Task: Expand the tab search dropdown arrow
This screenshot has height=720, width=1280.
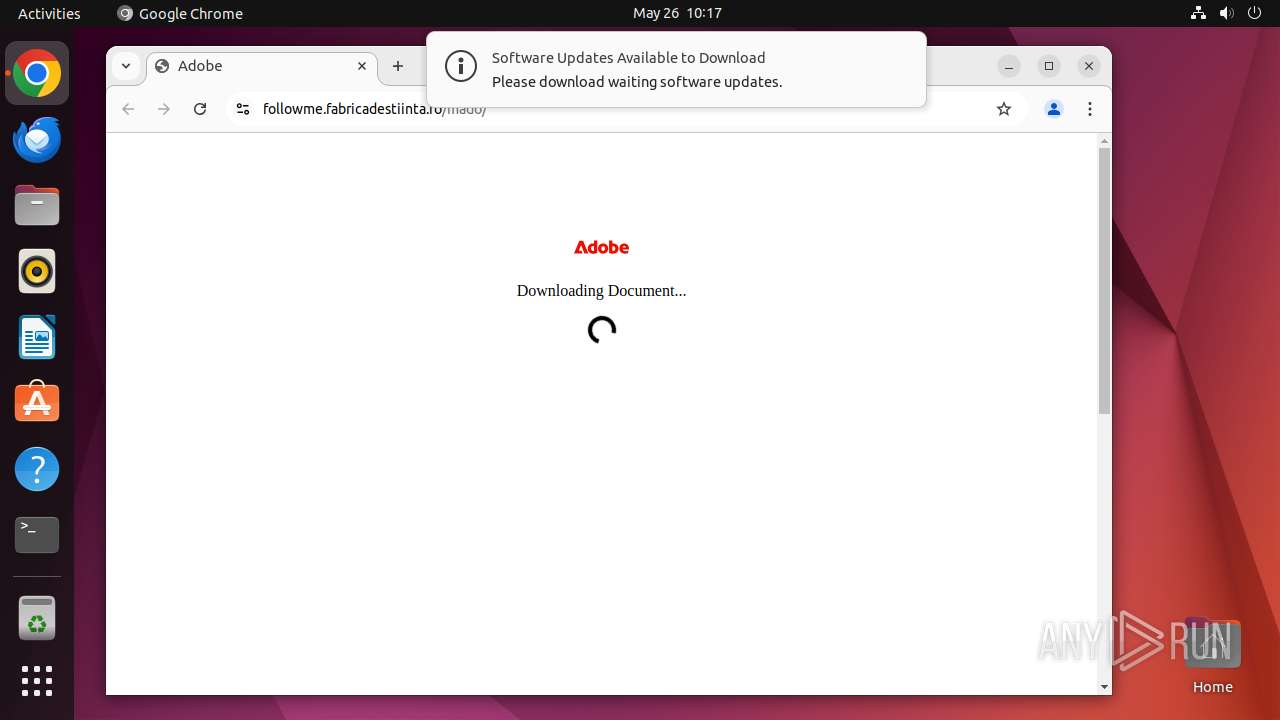Action: (126, 66)
